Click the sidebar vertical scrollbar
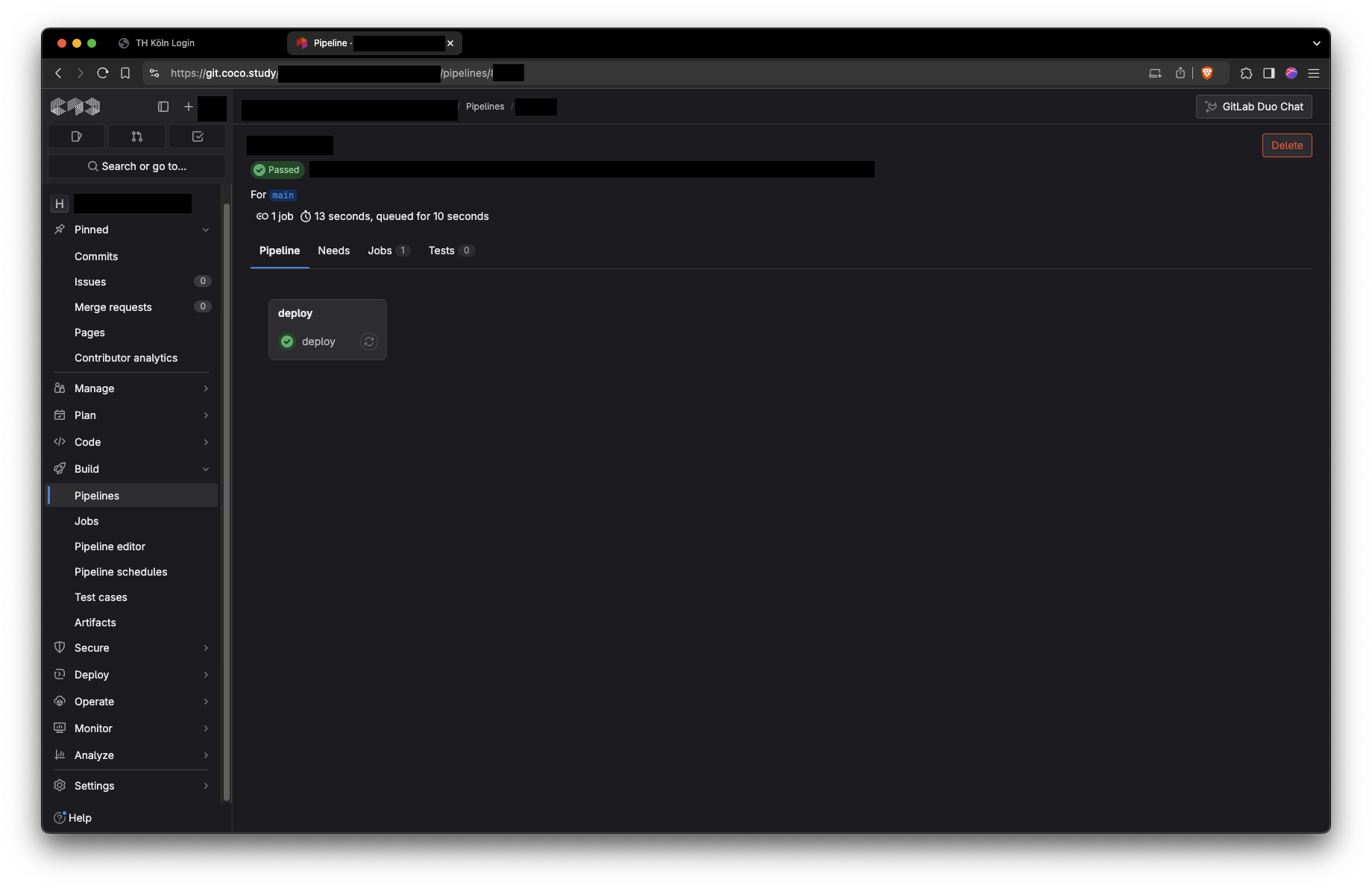Image resolution: width=1372 pixels, height=888 pixels. coord(227,502)
